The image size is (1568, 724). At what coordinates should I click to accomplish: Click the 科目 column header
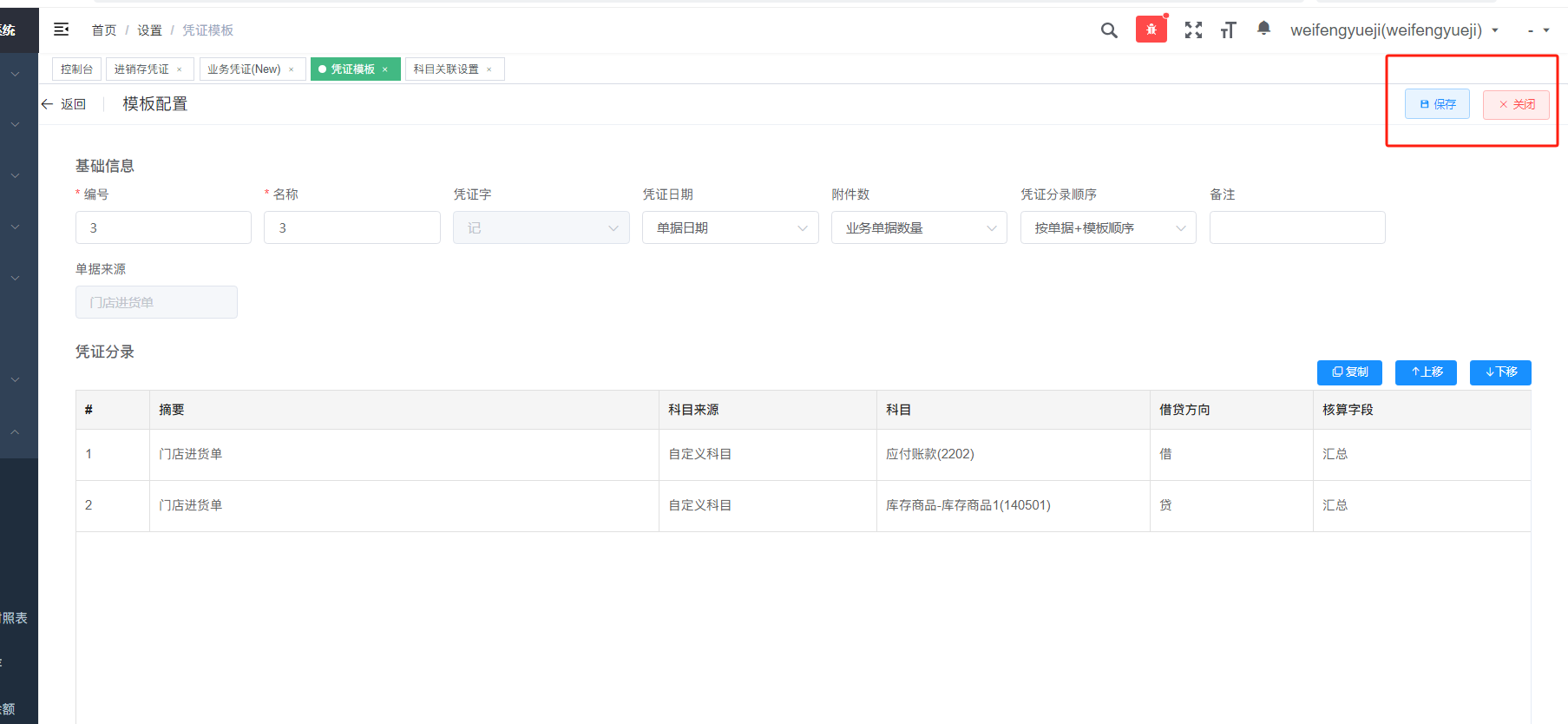coord(1014,410)
